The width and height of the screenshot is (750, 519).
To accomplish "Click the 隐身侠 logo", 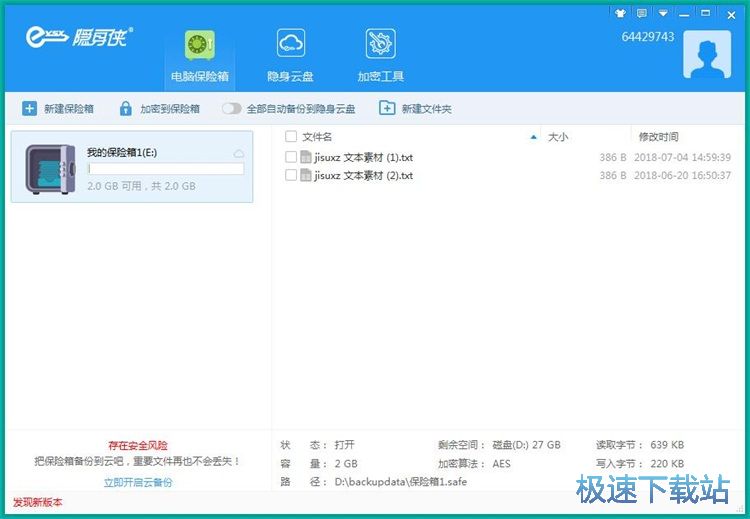I will tap(79, 37).
